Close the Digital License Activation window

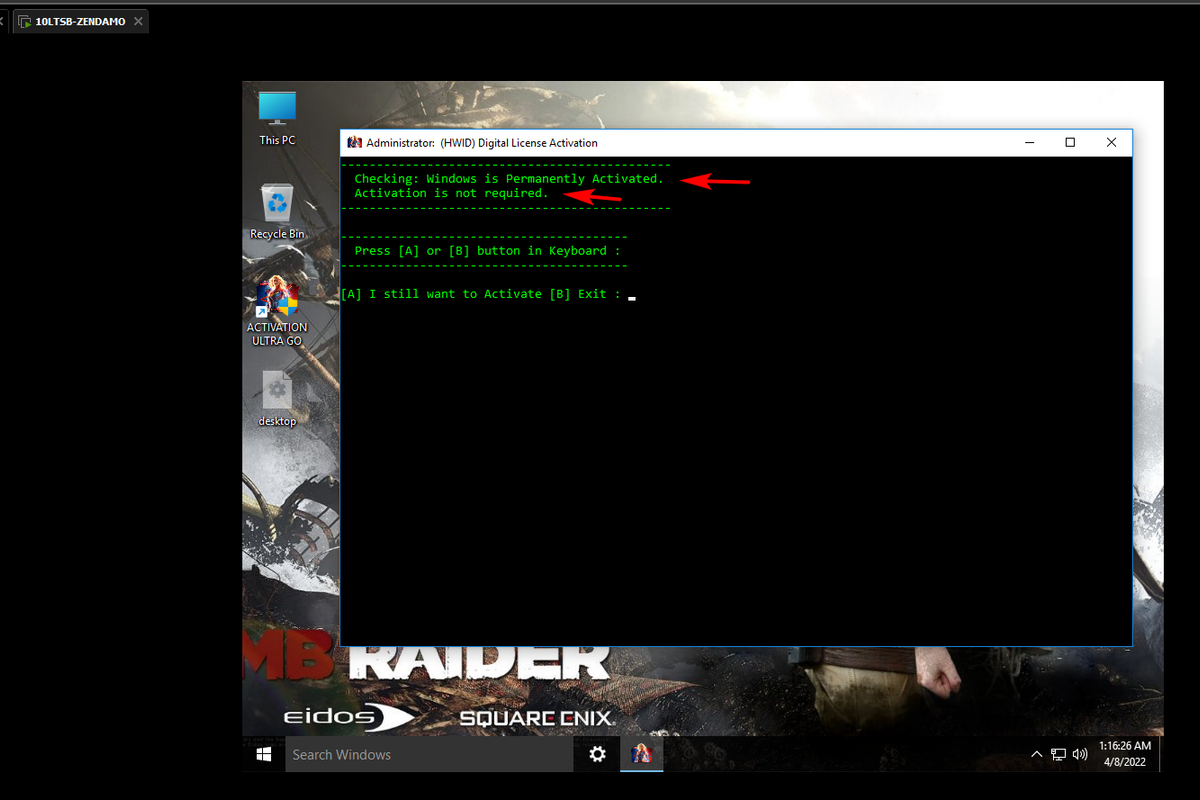pyautogui.click(x=1111, y=143)
